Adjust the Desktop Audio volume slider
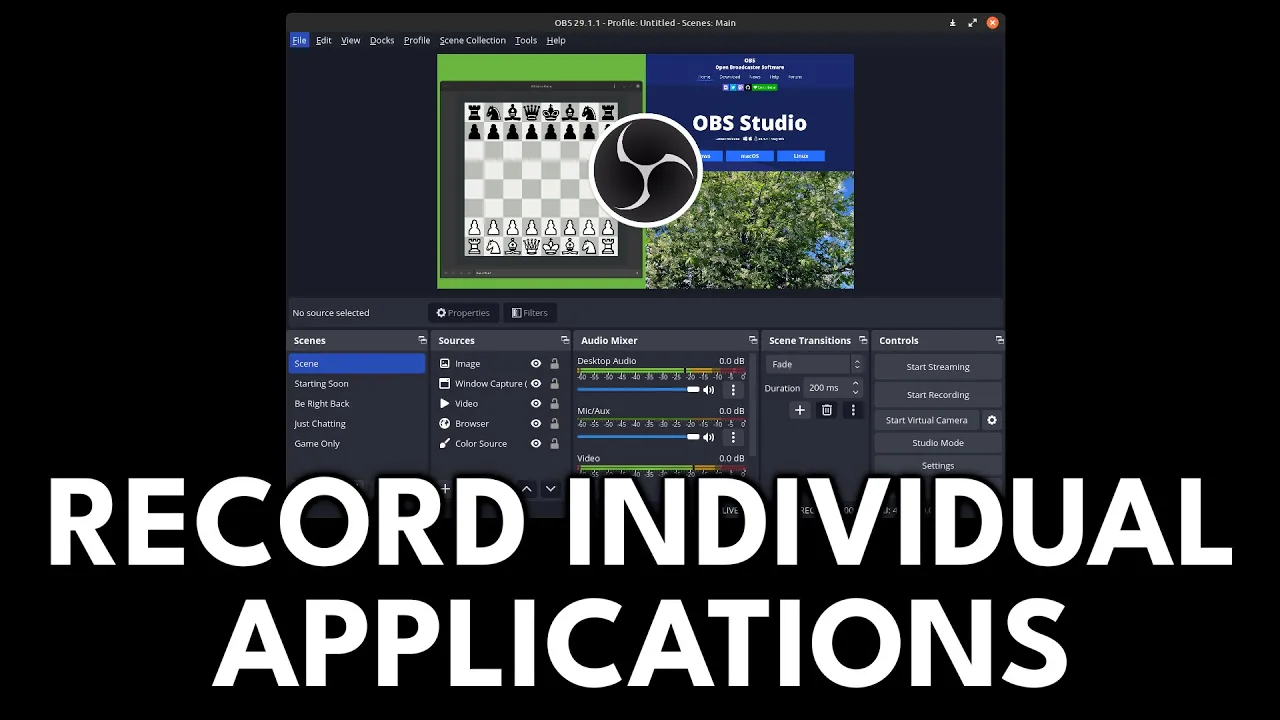This screenshot has width=1280, height=720. (639, 390)
